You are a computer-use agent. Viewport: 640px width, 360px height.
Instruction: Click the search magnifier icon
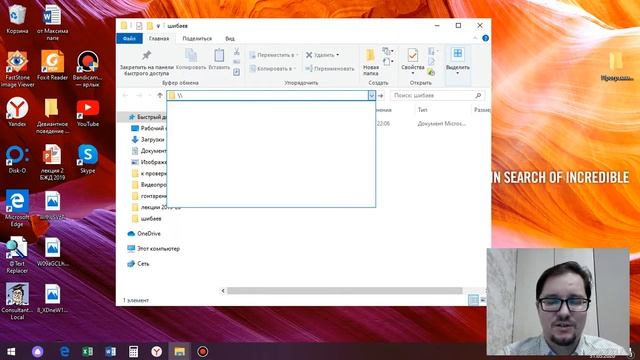pos(478,96)
